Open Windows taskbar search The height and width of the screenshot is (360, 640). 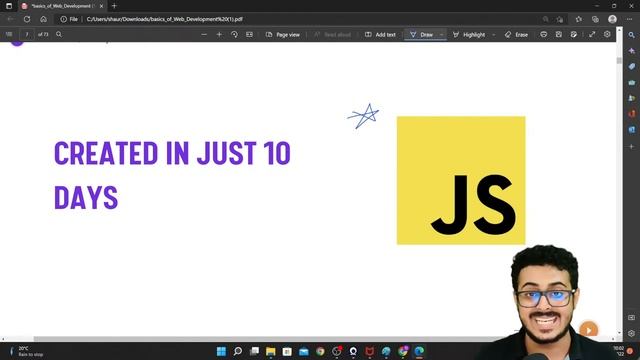click(238, 351)
